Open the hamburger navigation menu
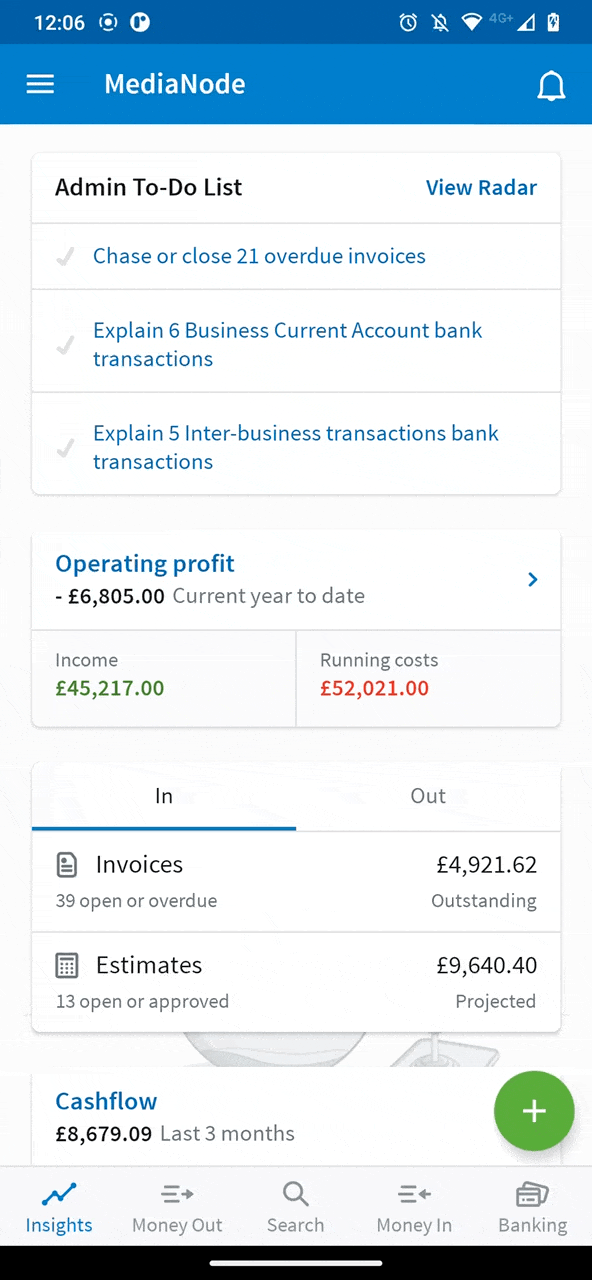Image resolution: width=592 pixels, height=1280 pixels. [40, 84]
